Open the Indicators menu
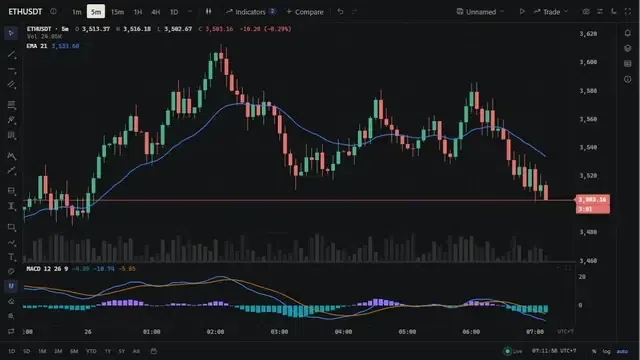The height and width of the screenshot is (360, 640). pyautogui.click(x=251, y=12)
